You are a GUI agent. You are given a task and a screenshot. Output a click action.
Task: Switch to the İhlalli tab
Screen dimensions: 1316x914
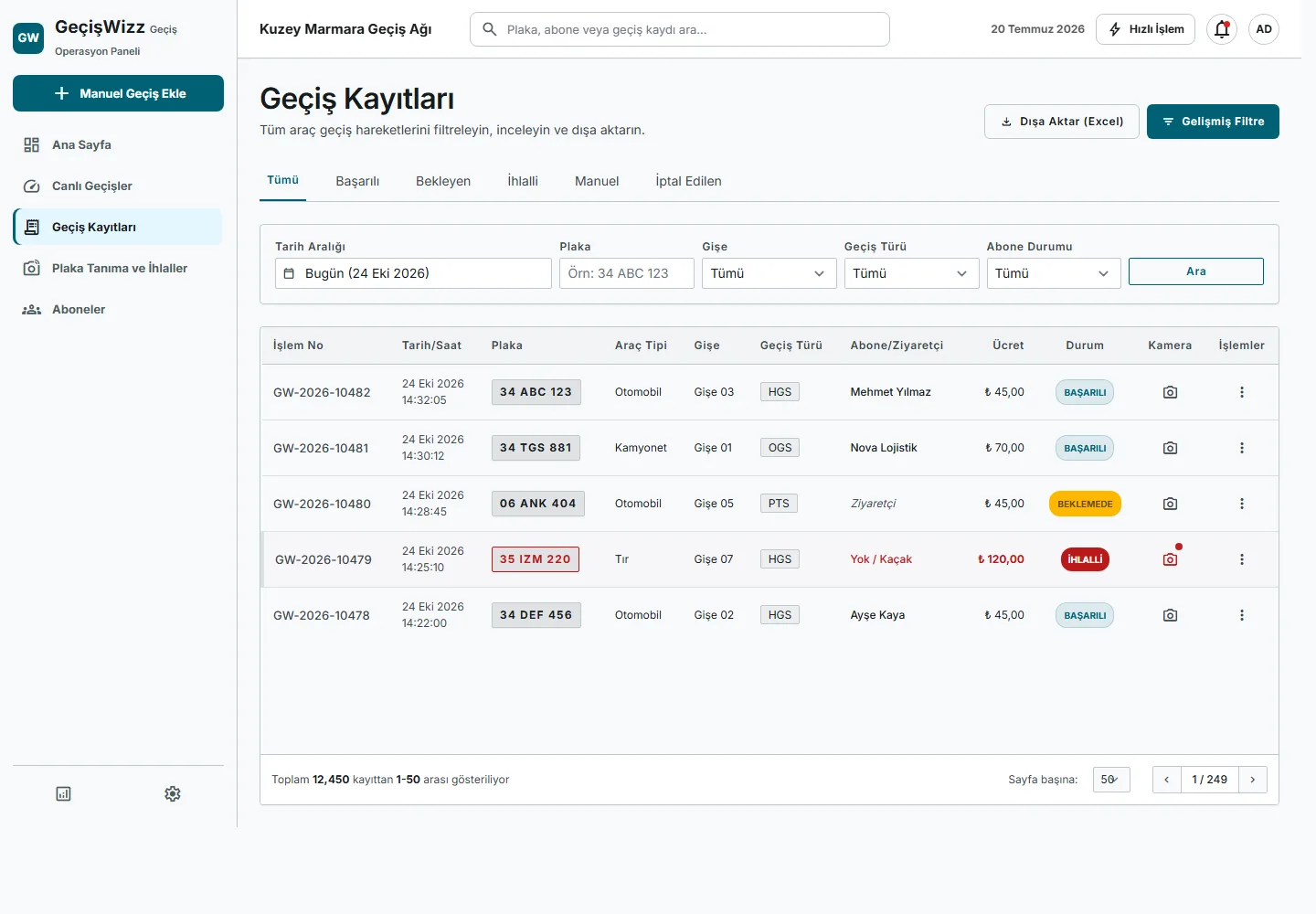point(523,181)
